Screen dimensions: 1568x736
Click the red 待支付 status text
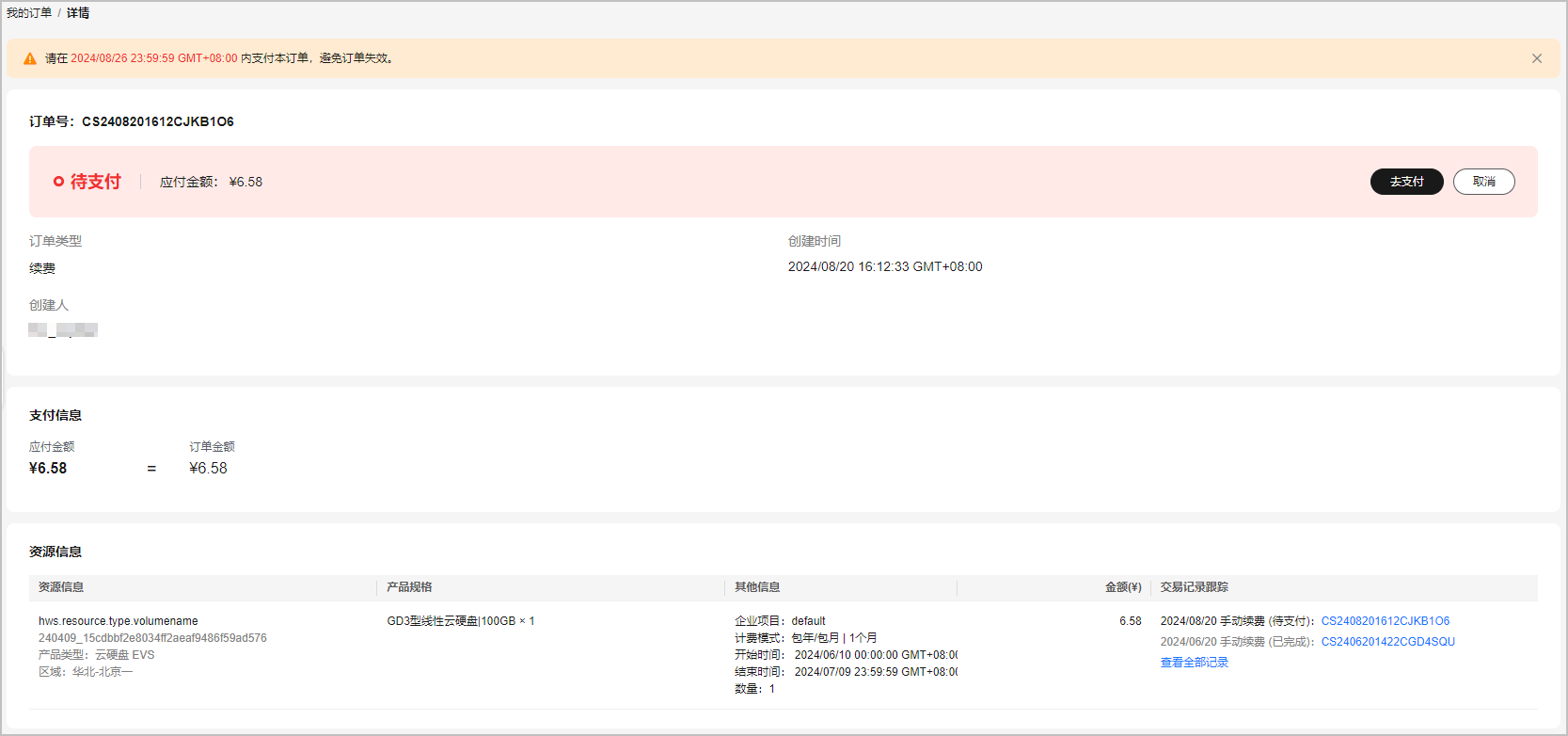tap(96, 182)
